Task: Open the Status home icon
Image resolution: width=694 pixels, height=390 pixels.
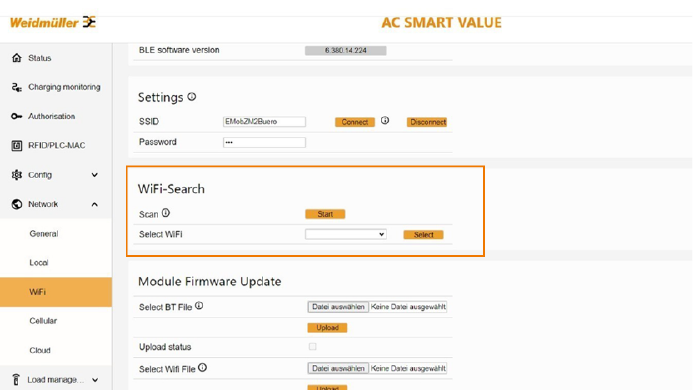Action: pos(17,58)
